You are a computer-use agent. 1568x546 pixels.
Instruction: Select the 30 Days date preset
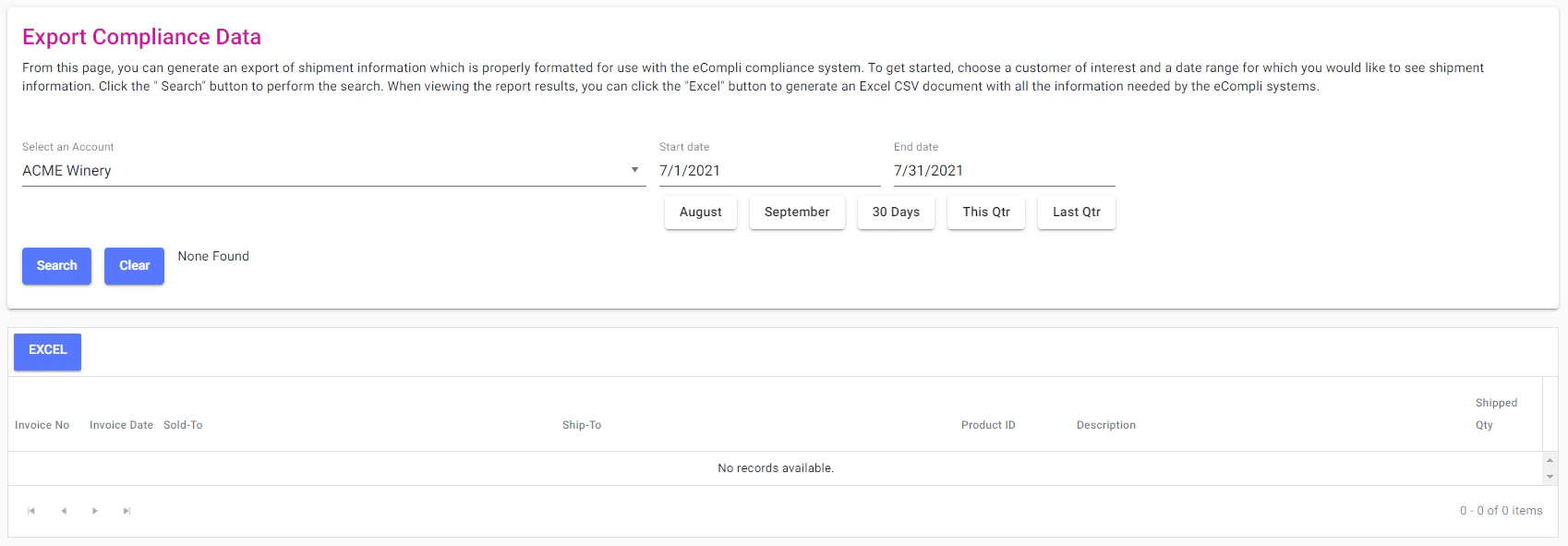[896, 212]
